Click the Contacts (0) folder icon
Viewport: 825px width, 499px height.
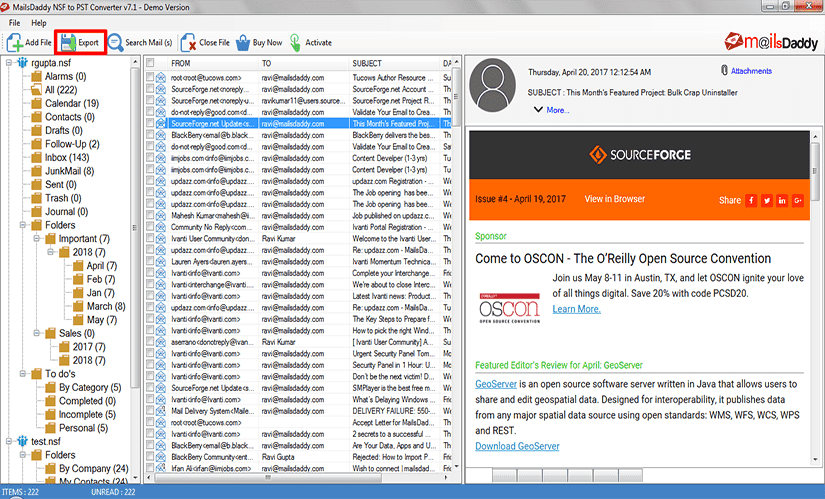tap(36, 117)
